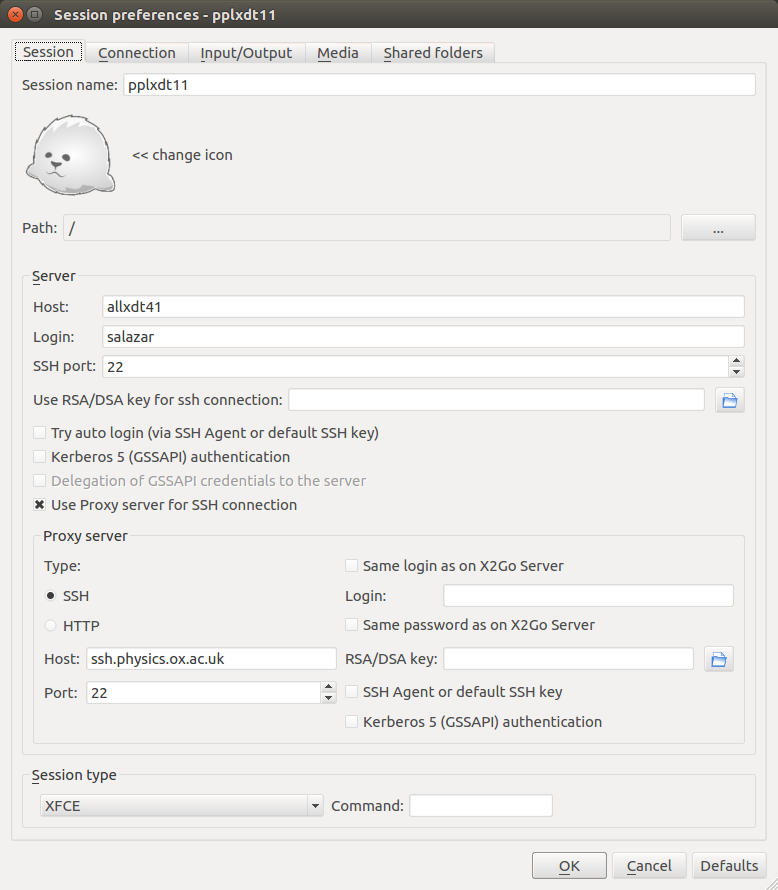This screenshot has height=890, width=778.
Task: Focus the proxy Host field
Action: [x=210, y=658]
